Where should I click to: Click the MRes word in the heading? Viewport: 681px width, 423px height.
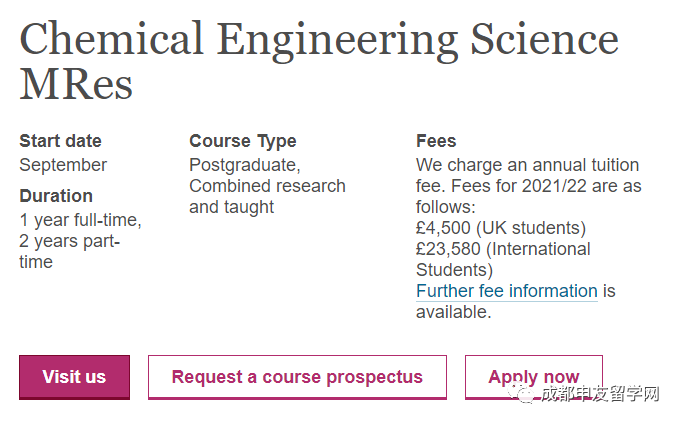point(76,84)
